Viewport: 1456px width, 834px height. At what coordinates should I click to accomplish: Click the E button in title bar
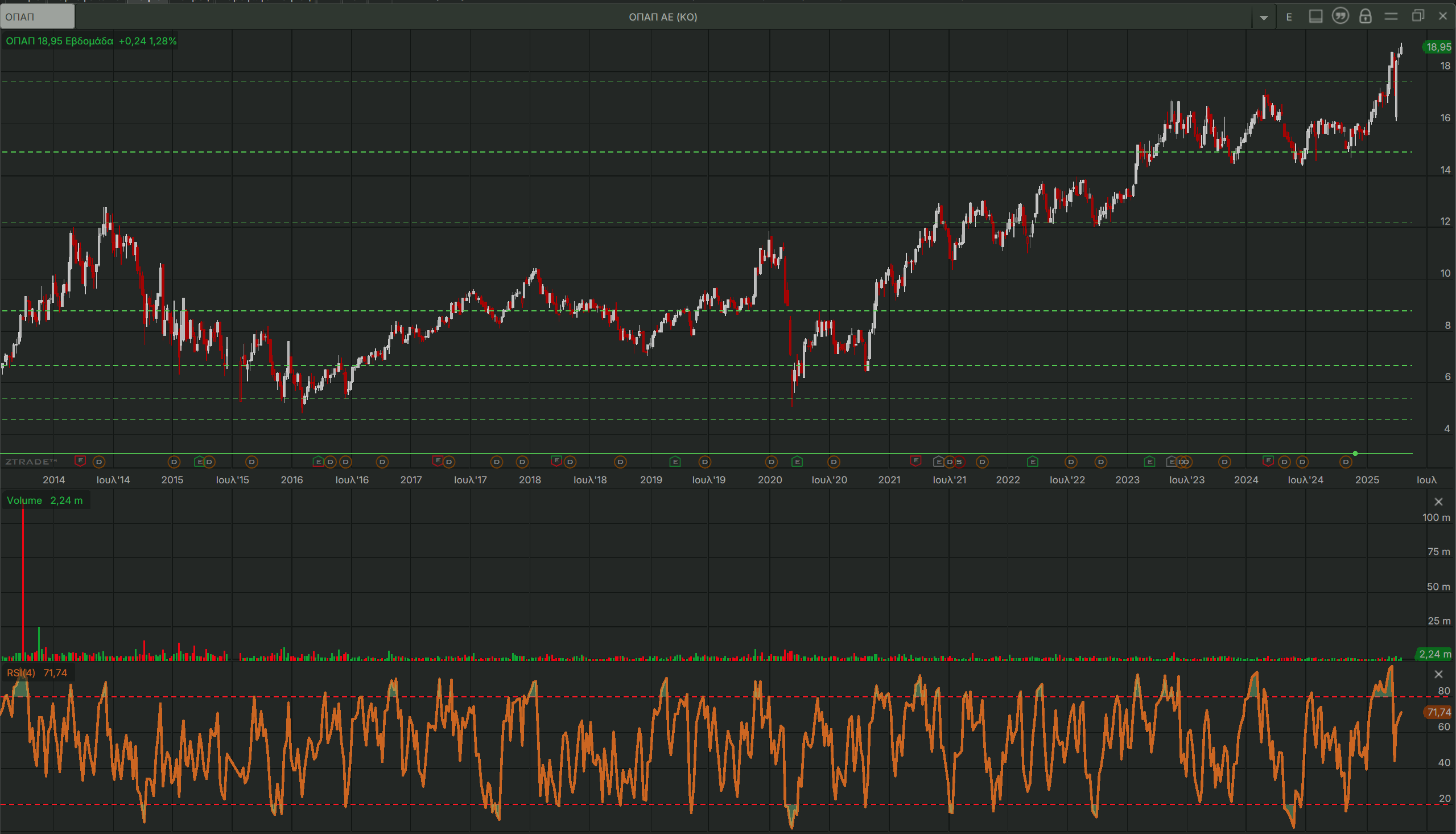1289,17
